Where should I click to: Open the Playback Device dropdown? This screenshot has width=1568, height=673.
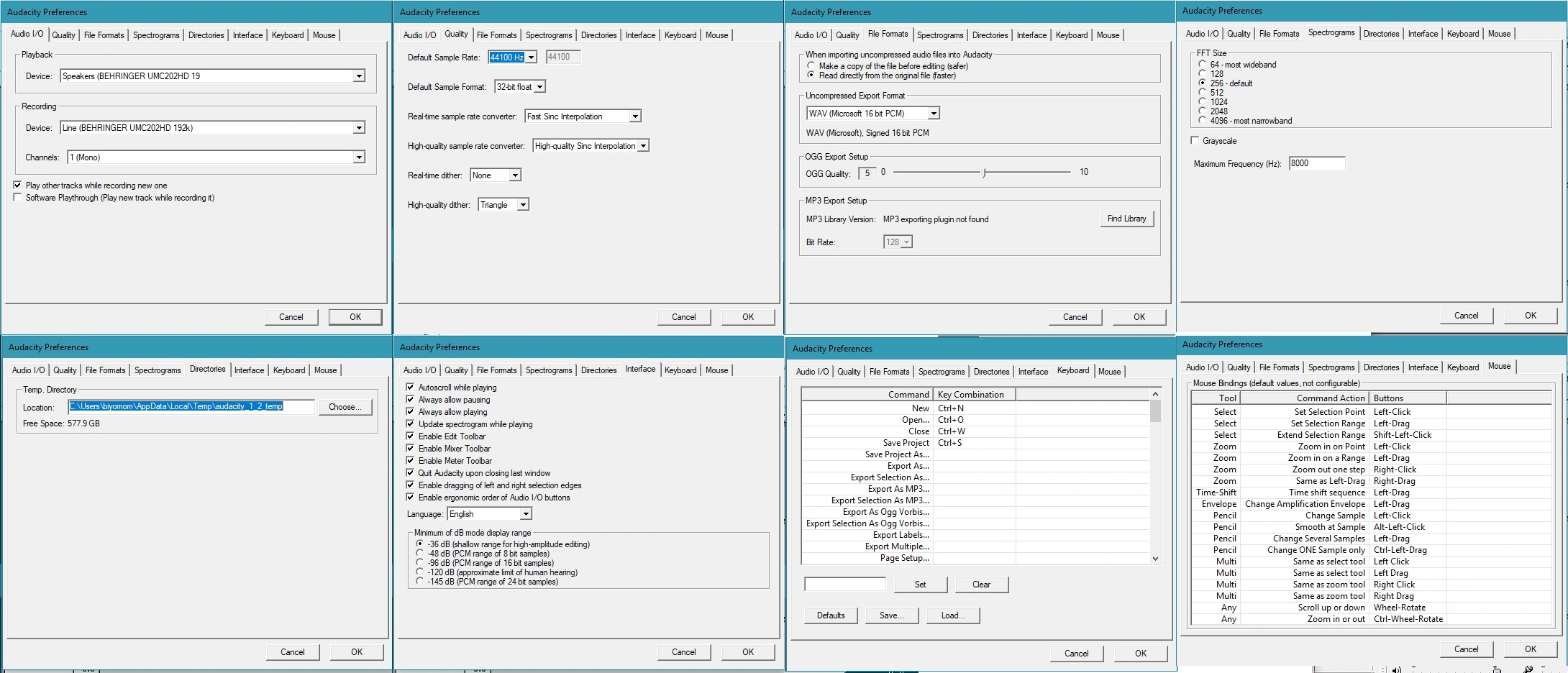click(x=358, y=76)
